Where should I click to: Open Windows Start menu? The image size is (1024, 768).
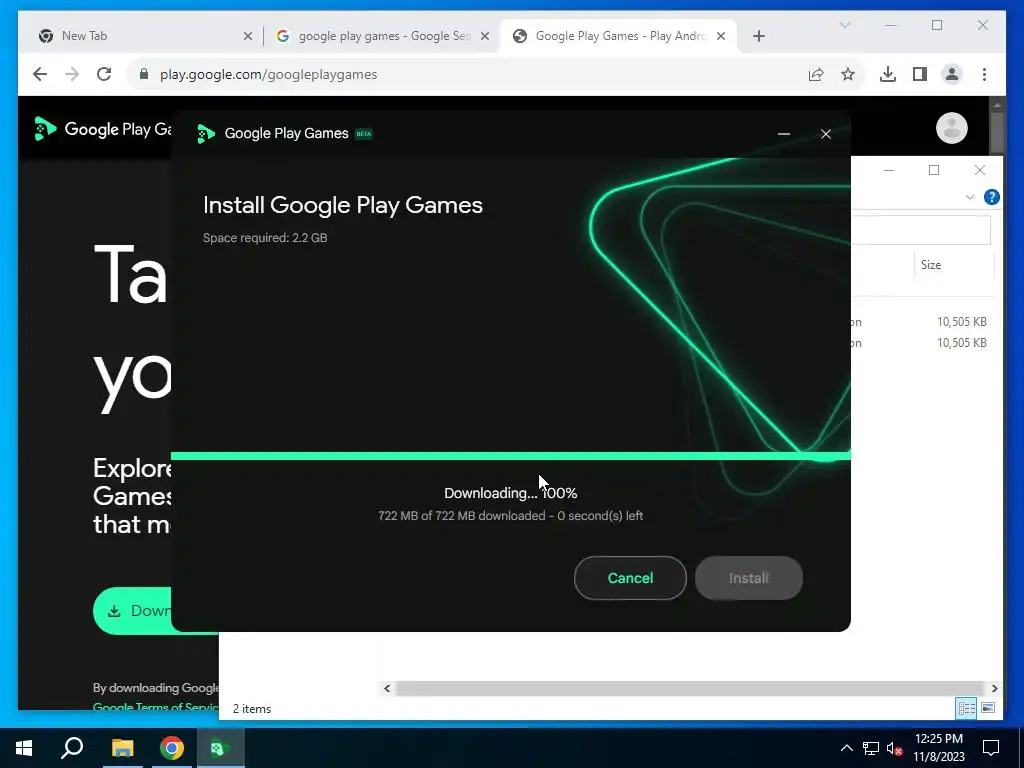coord(24,748)
